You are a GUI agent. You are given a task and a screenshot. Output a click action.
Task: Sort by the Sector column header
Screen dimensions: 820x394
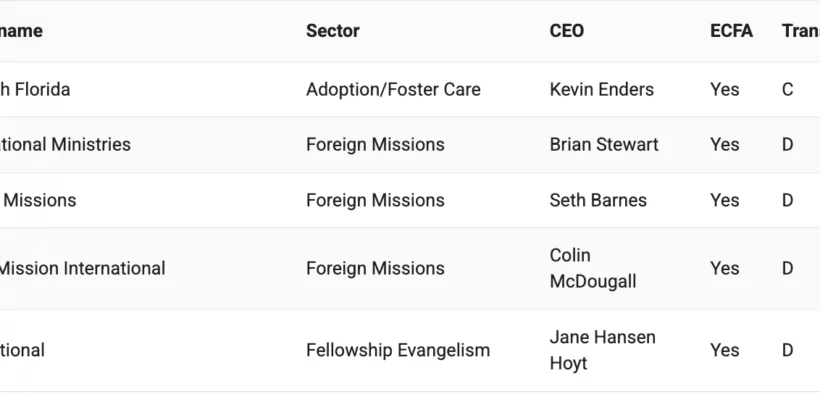[x=333, y=31]
